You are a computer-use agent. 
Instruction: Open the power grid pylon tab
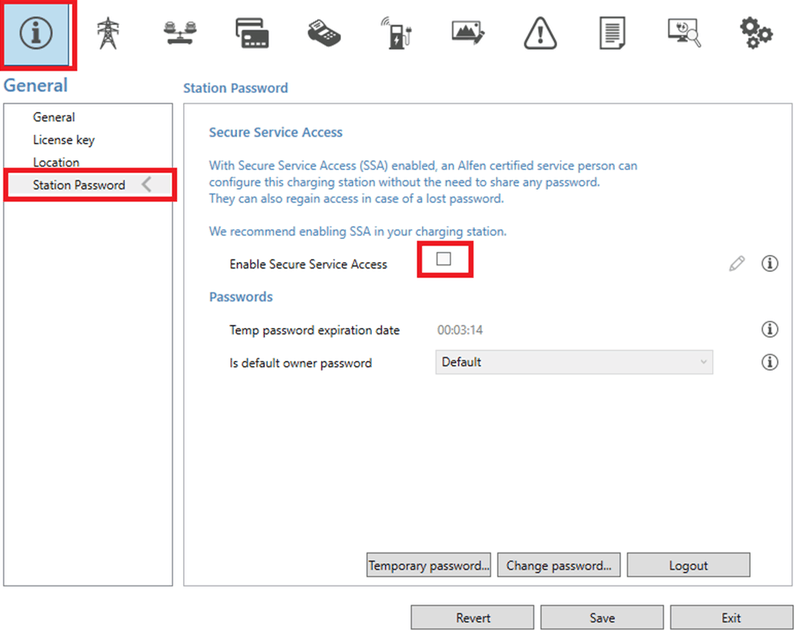pyautogui.click(x=108, y=34)
